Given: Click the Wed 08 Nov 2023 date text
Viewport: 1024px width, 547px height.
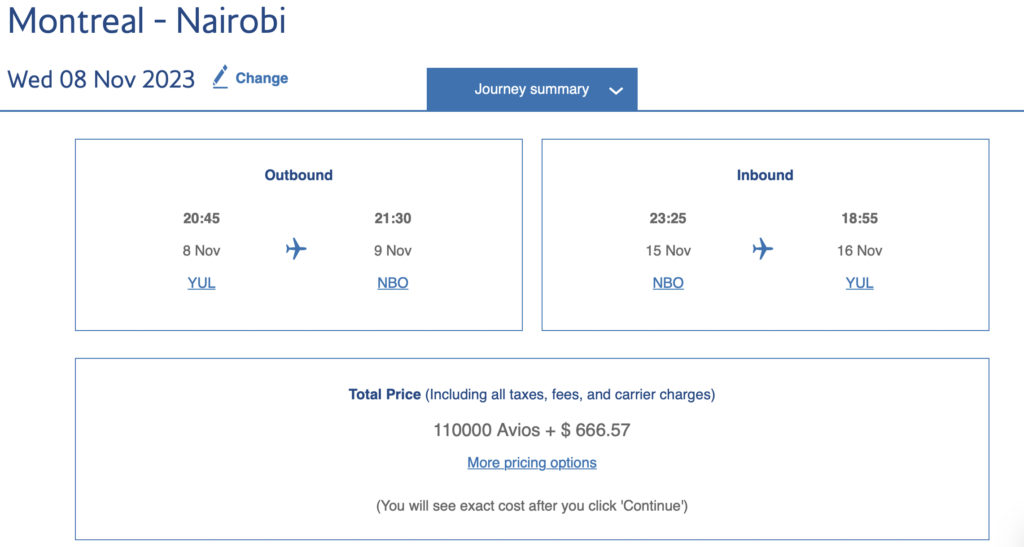Looking at the screenshot, I should [x=101, y=80].
